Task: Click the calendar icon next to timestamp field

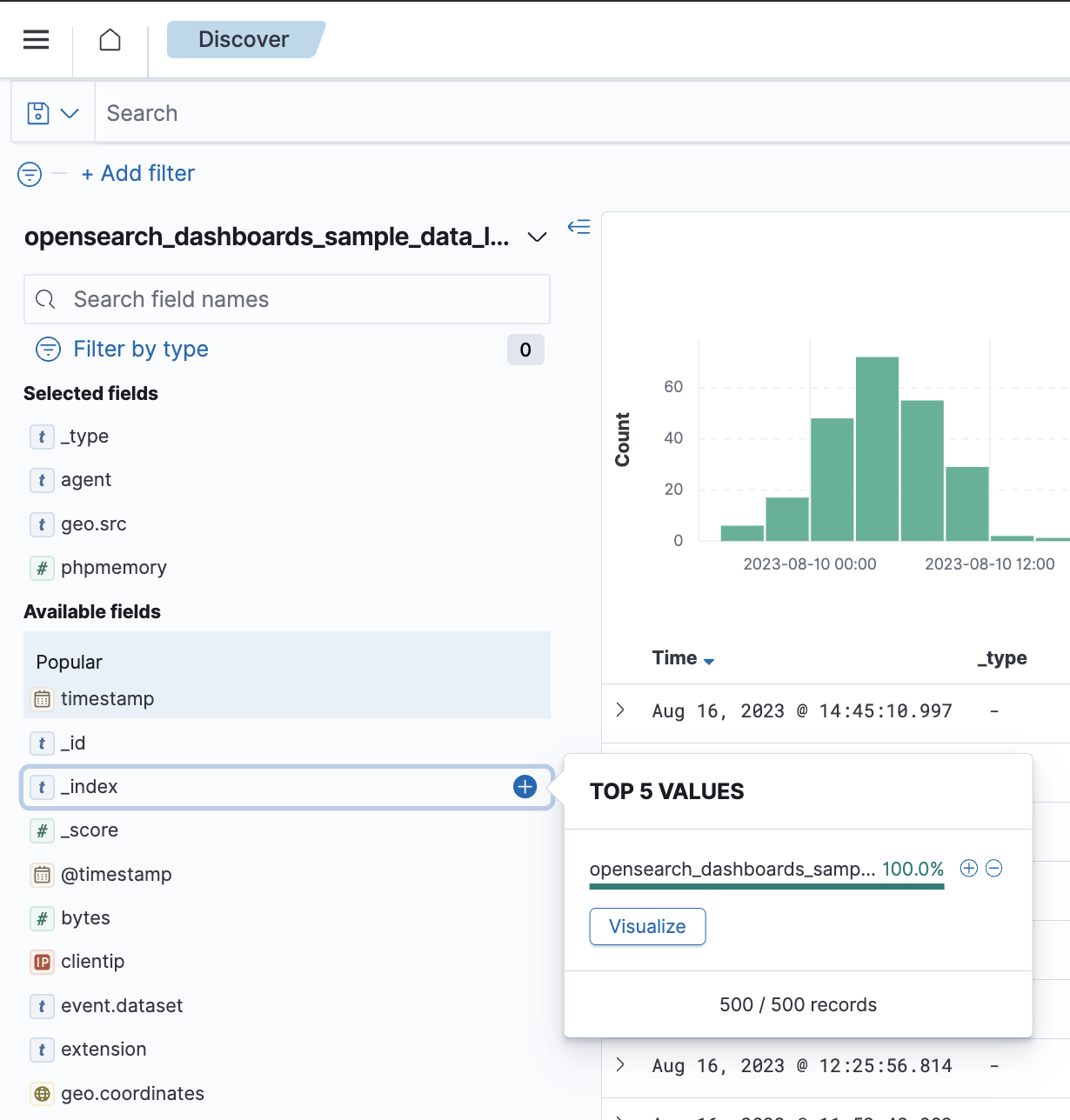Action: pos(42,698)
